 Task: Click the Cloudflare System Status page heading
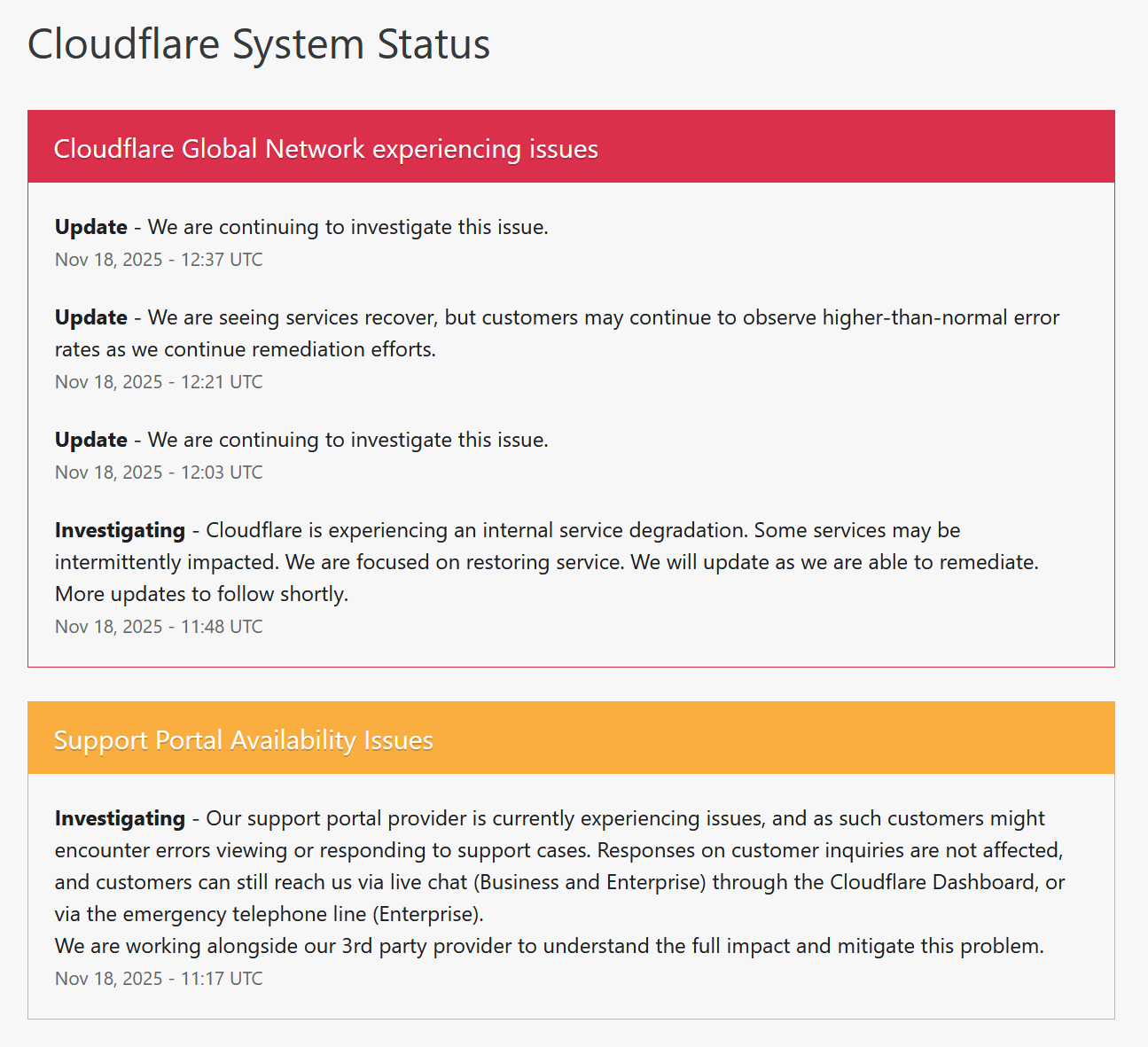click(259, 44)
